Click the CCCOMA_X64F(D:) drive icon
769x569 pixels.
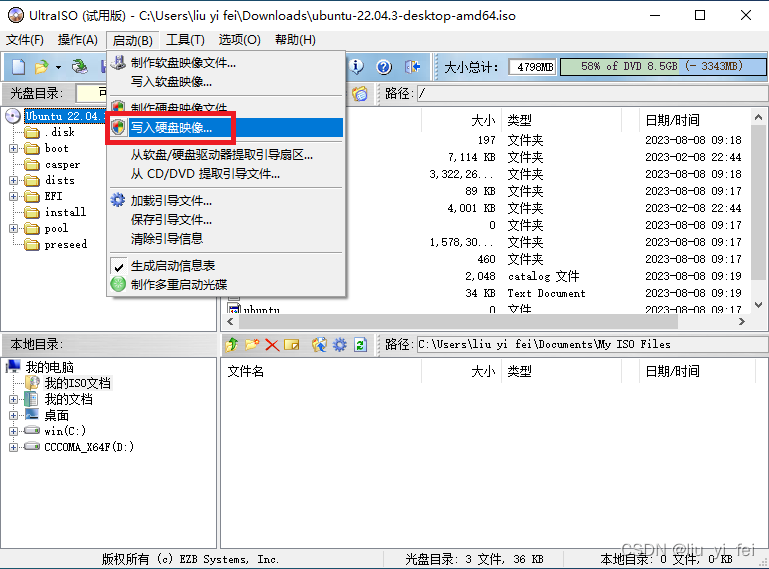click(32, 446)
